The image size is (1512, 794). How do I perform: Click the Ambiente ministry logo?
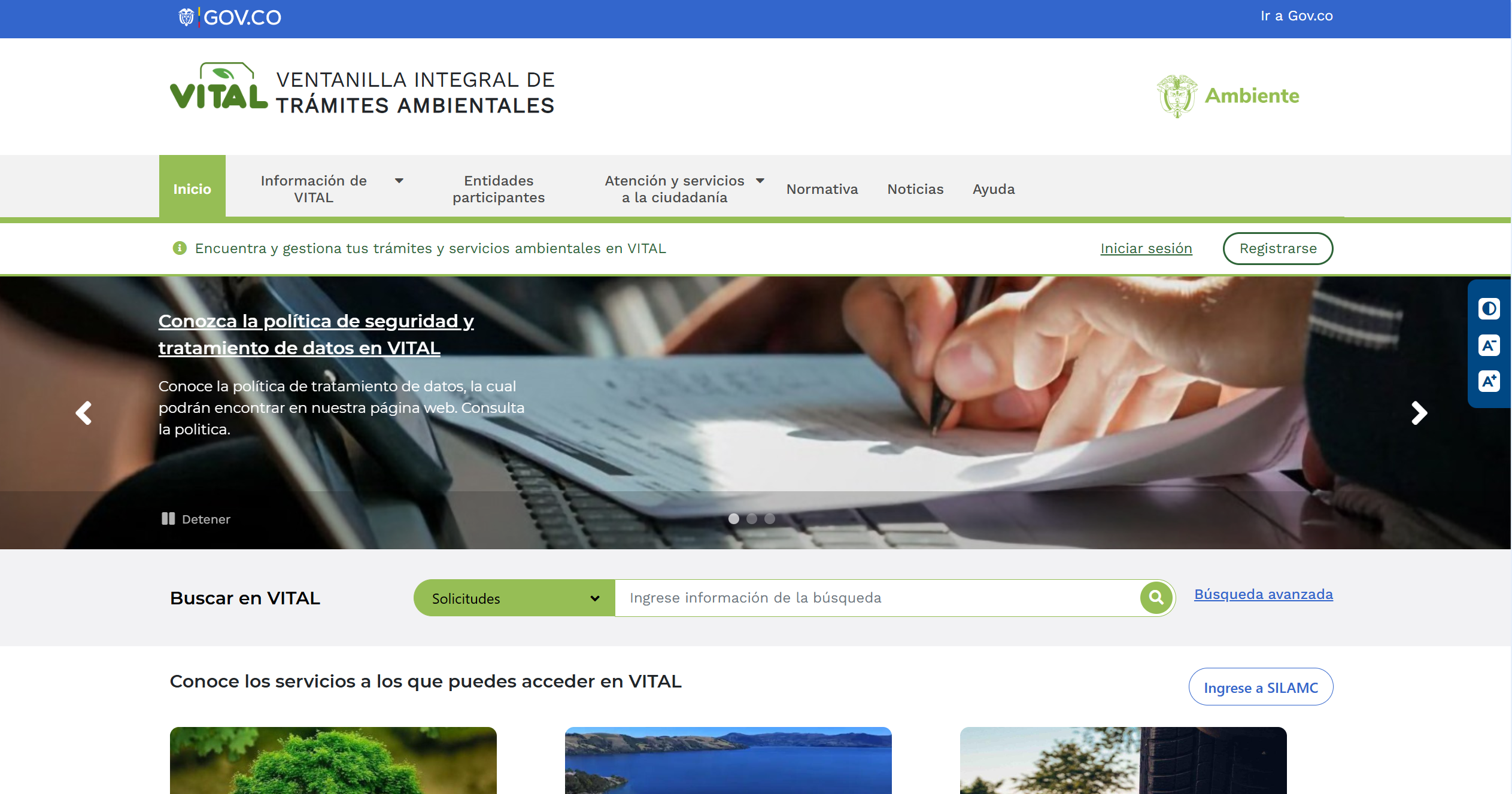1228,96
